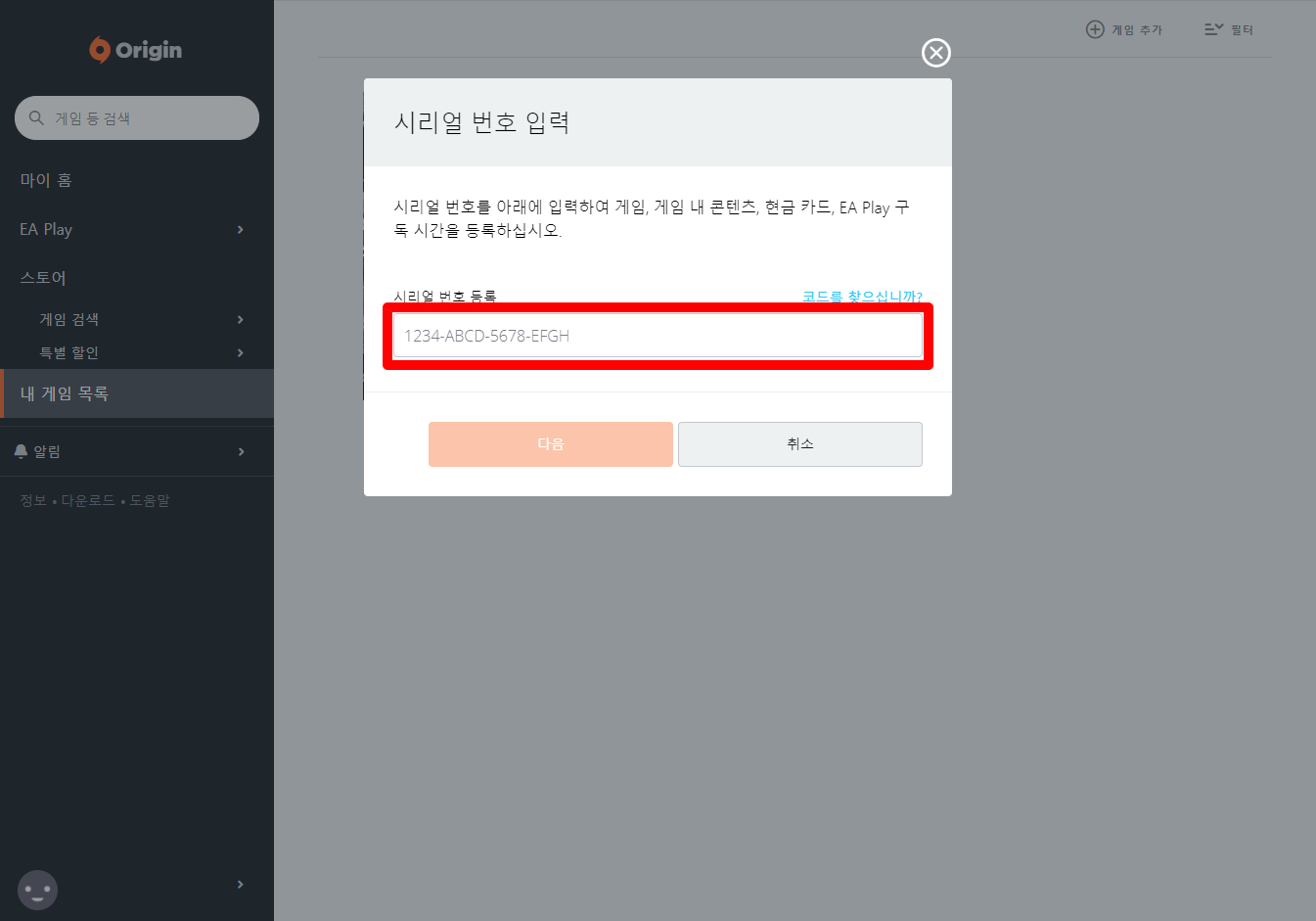1316x921 pixels.
Task: Click the bell icon beside 알림
Action: (22, 451)
